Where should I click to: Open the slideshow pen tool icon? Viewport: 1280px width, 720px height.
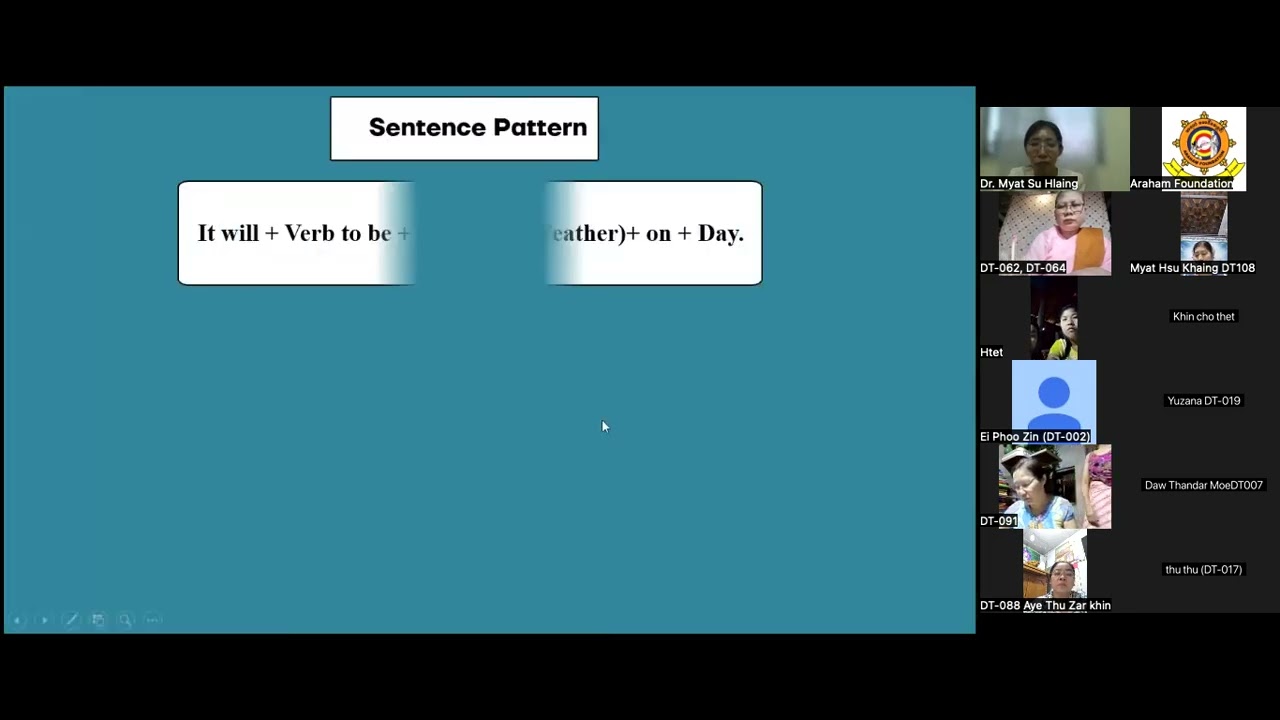[x=71, y=620]
